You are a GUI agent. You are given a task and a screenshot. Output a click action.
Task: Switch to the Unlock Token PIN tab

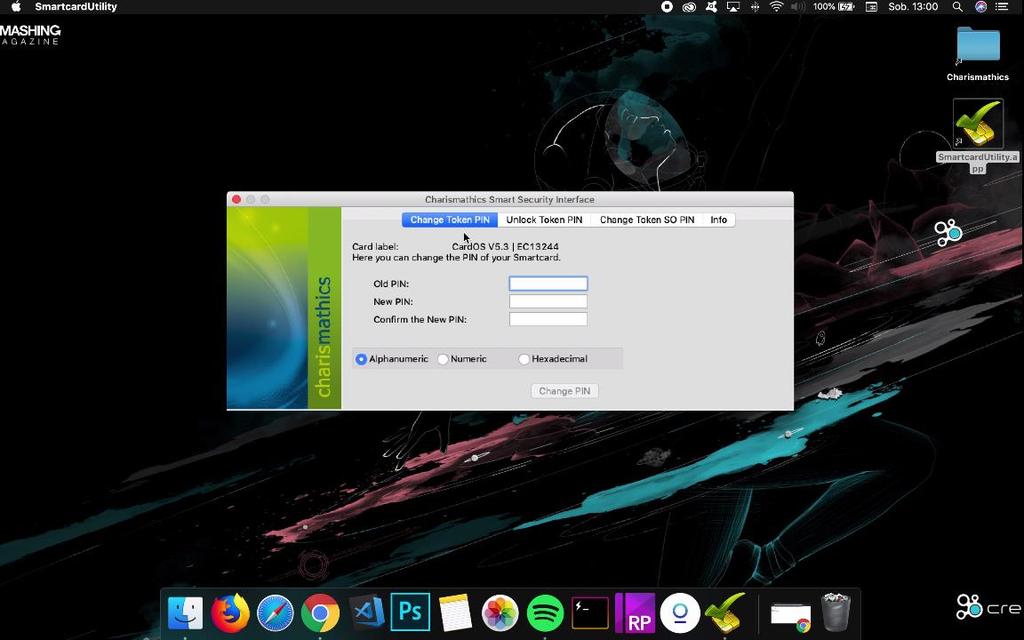[544, 220]
